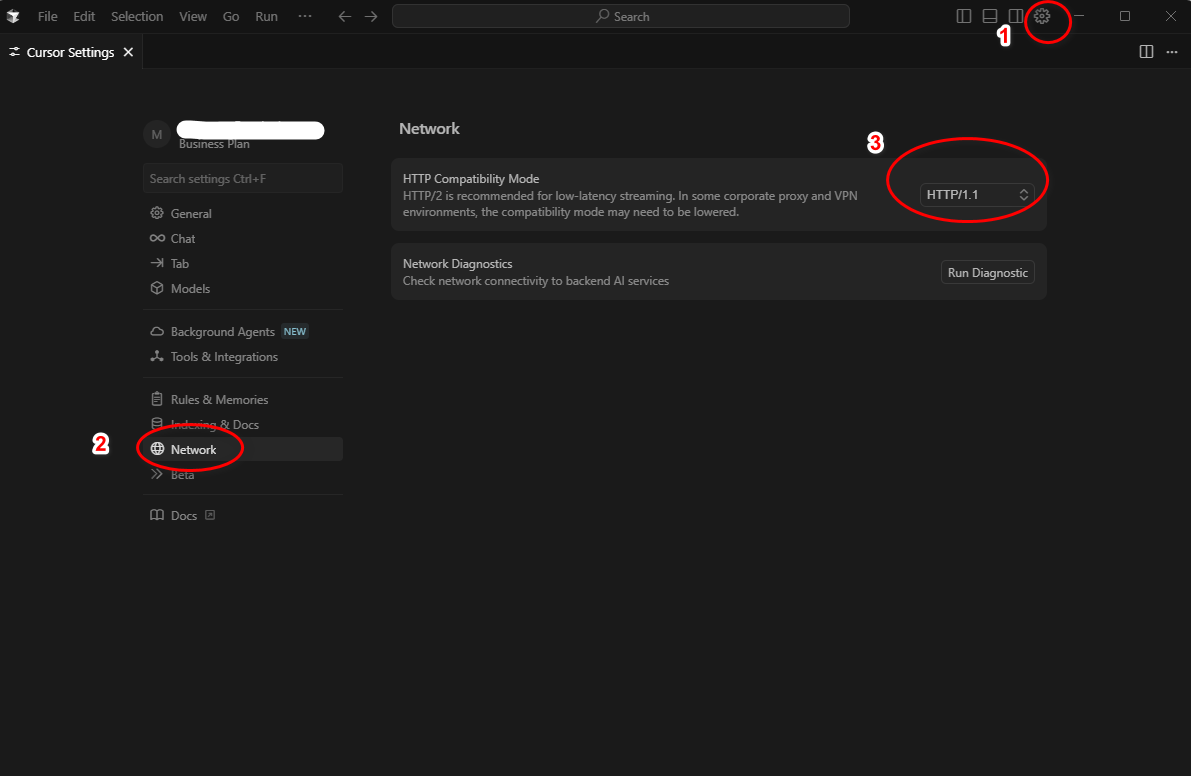Open the Docs link
The width and height of the screenshot is (1191, 776).
[x=184, y=516]
